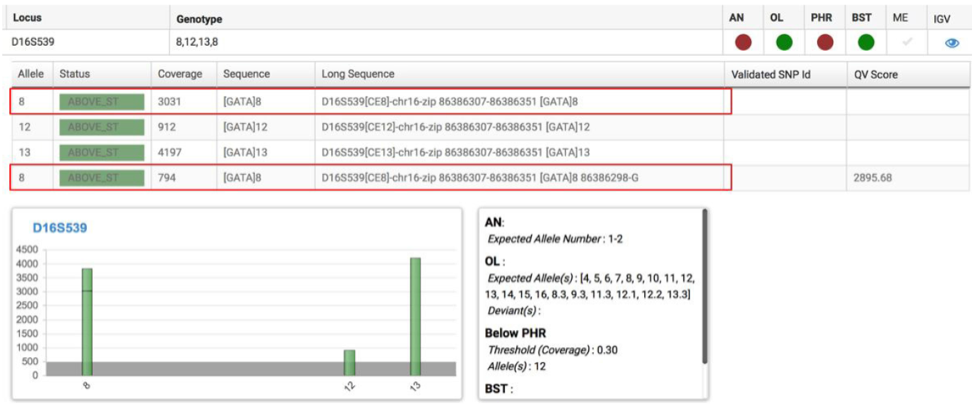Image resolution: width=975 pixels, height=404 pixels.
Task: Click the green BST status indicator
Action: pyautogui.click(x=866, y=43)
